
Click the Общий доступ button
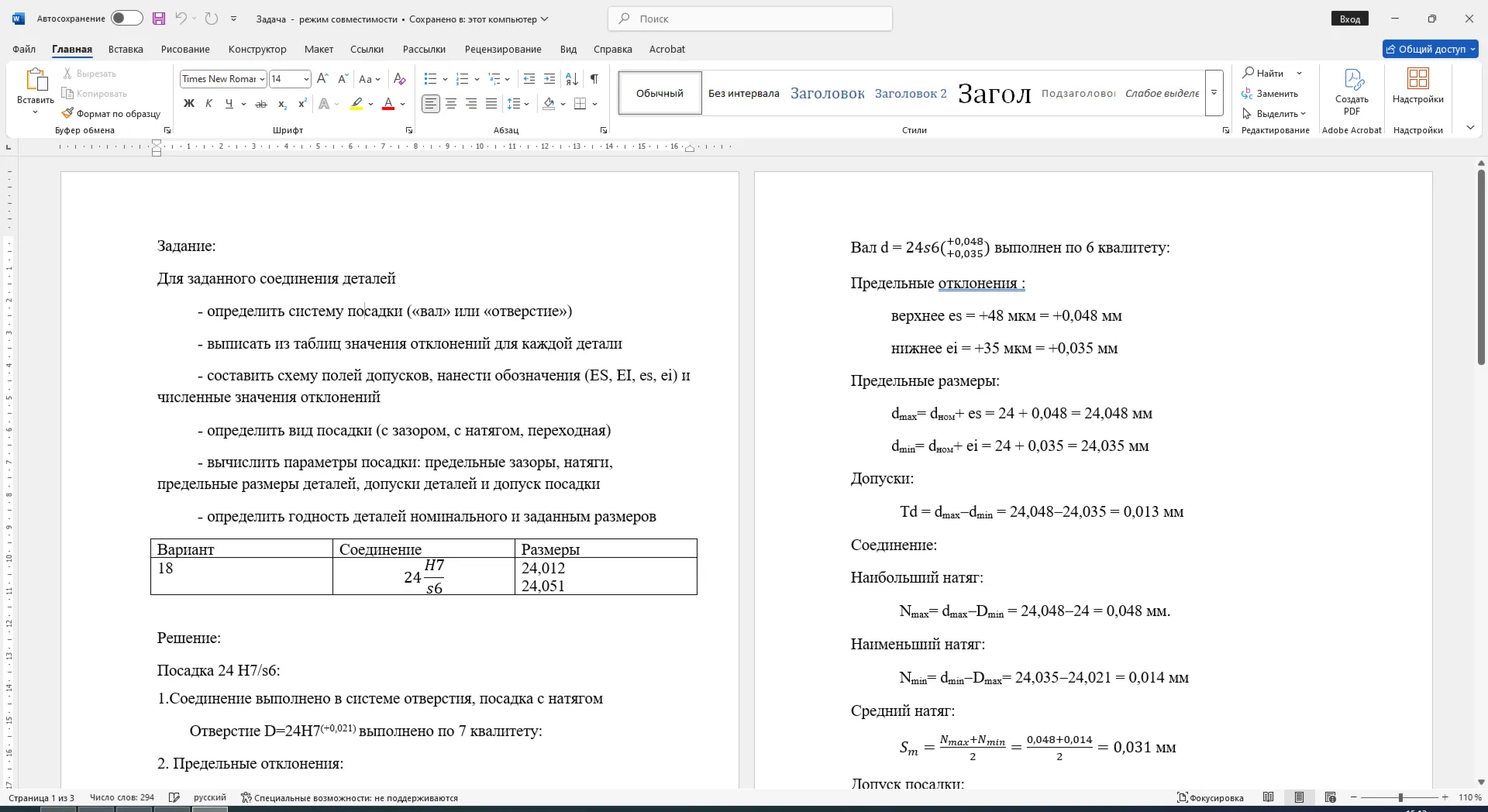pos(1431,49)
